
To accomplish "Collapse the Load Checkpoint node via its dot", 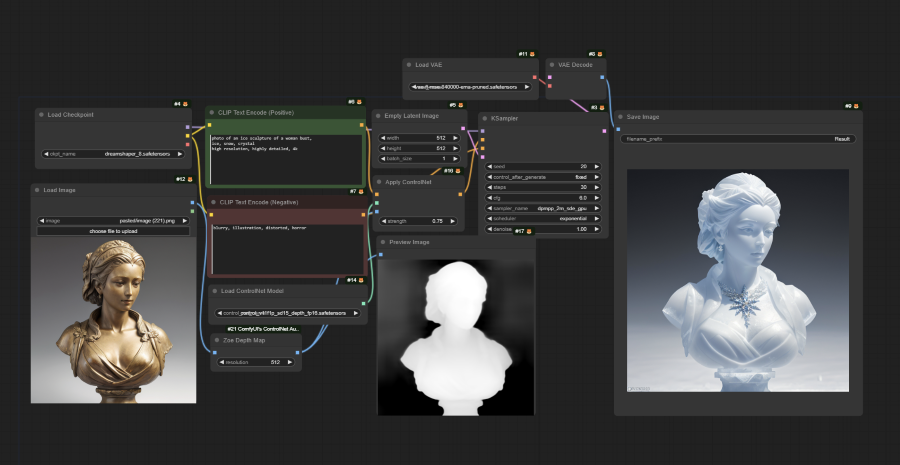I will tap(41, 115).
